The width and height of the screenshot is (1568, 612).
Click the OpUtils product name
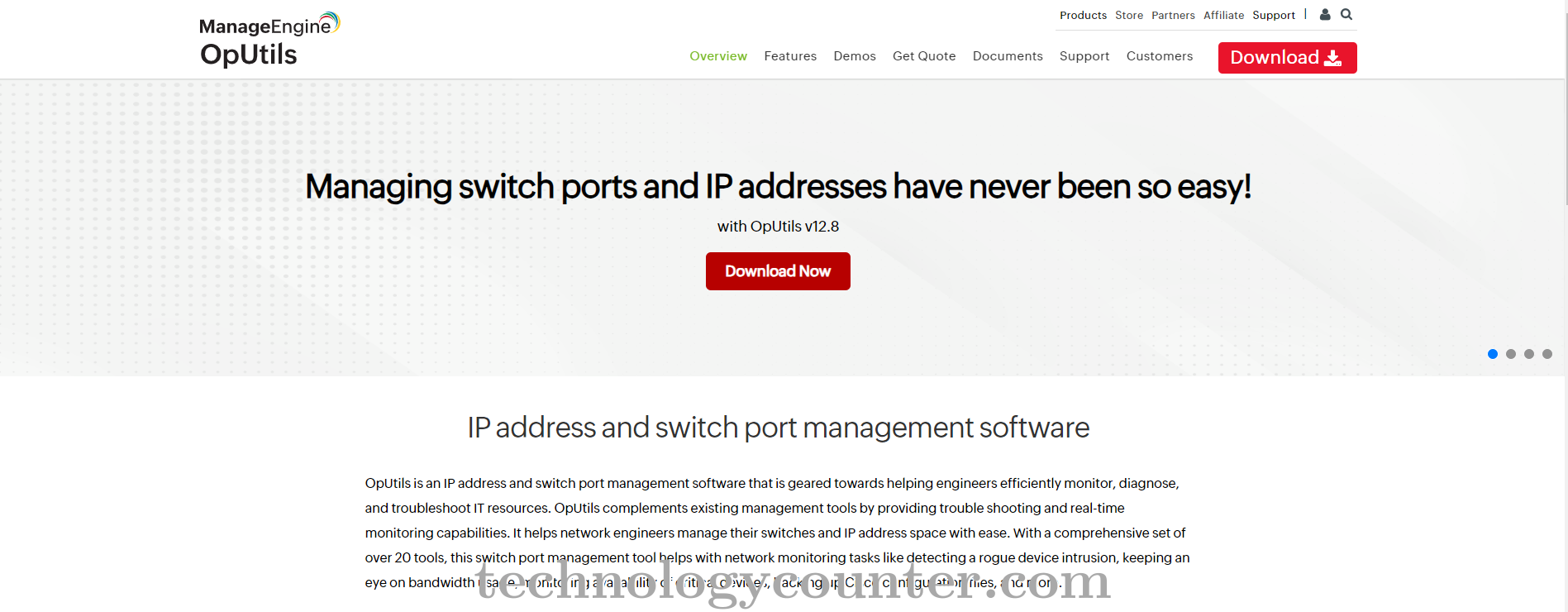249,55
